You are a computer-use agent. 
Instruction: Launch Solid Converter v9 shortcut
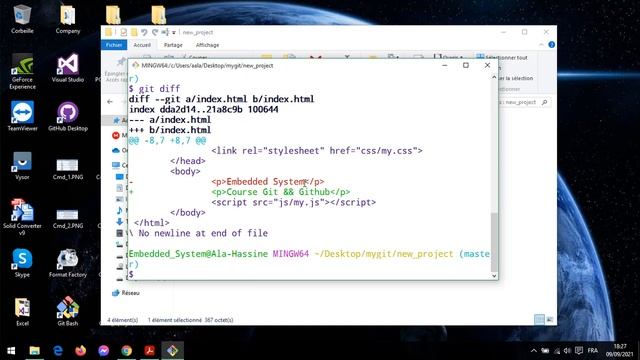[x=22, y=217]
